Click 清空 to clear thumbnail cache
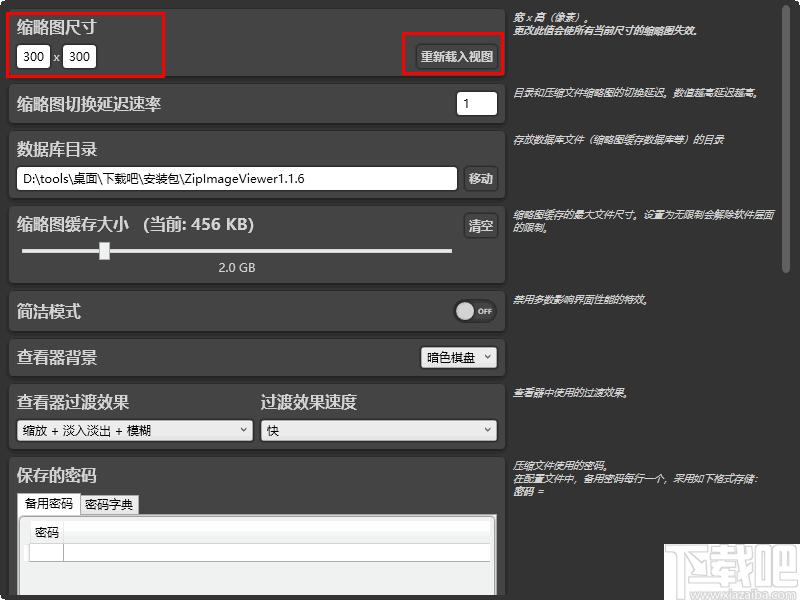The width and height of the screenshot is (800, 600). (481, 226)
